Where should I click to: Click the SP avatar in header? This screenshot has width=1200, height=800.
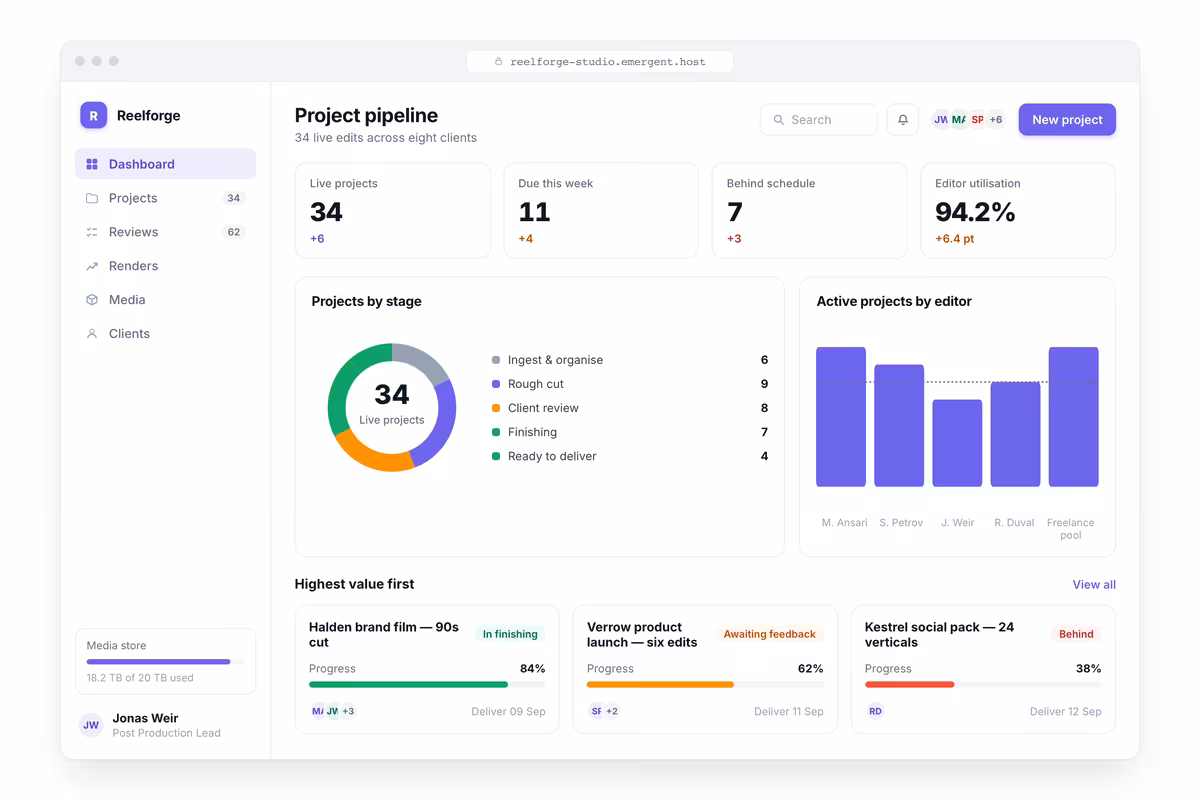pyautogui.click(x=977, y=120)
